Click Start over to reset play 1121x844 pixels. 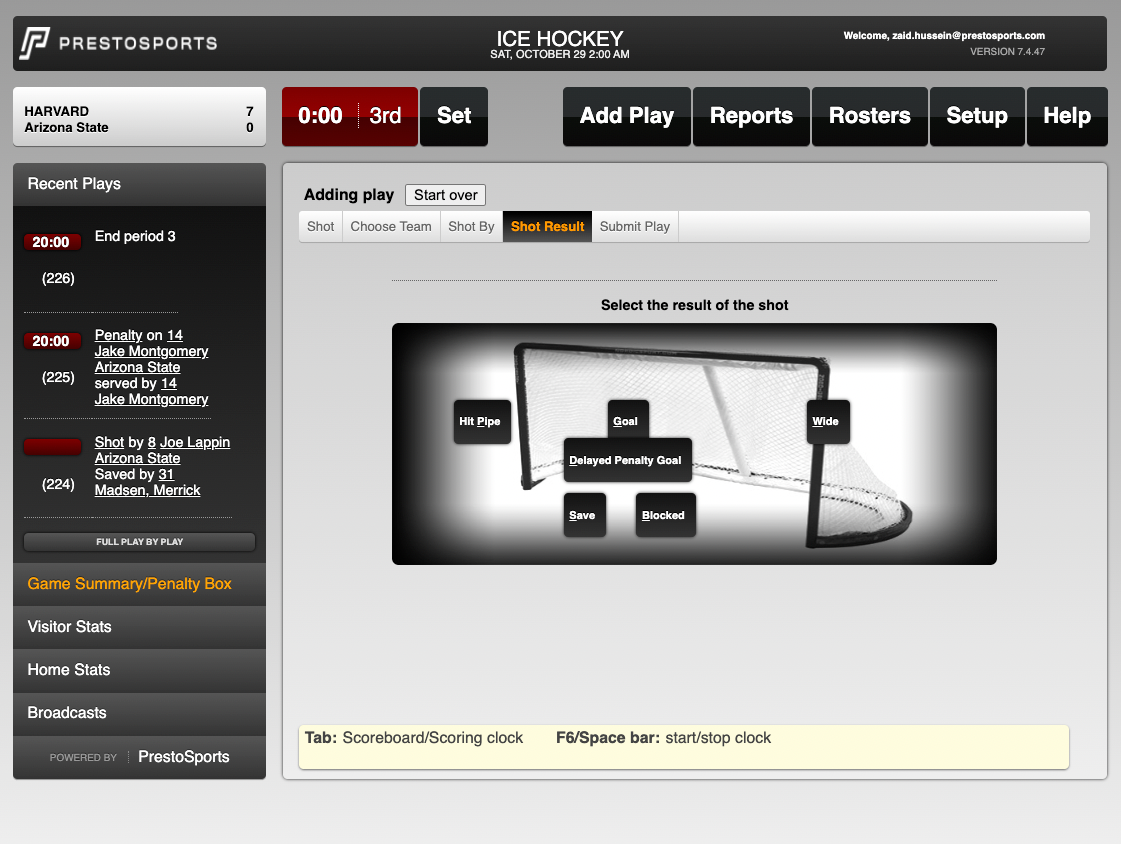[445, 195]
